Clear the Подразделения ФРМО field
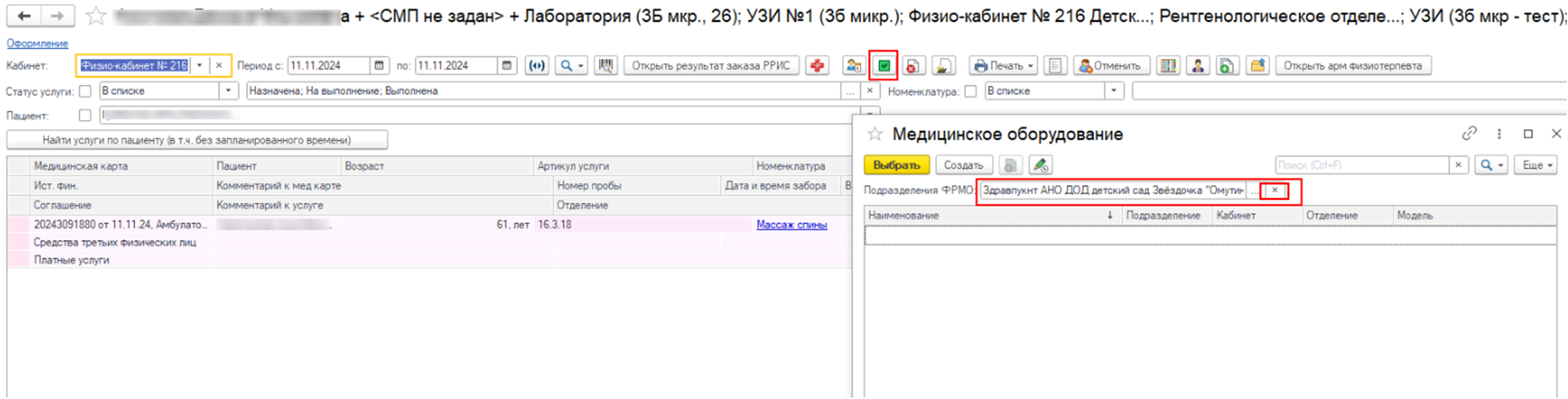The height and width of the screenshot is (399, 1568). pos(1275,190)
